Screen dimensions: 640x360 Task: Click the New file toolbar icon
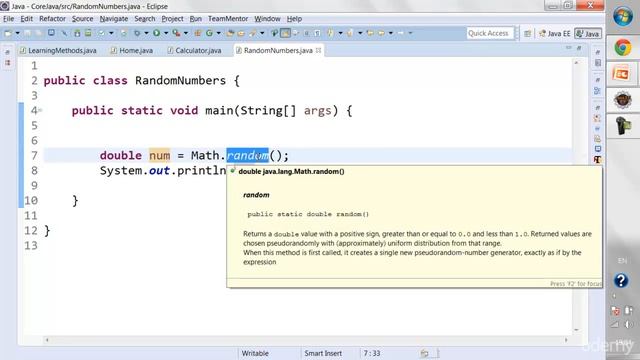8,33
